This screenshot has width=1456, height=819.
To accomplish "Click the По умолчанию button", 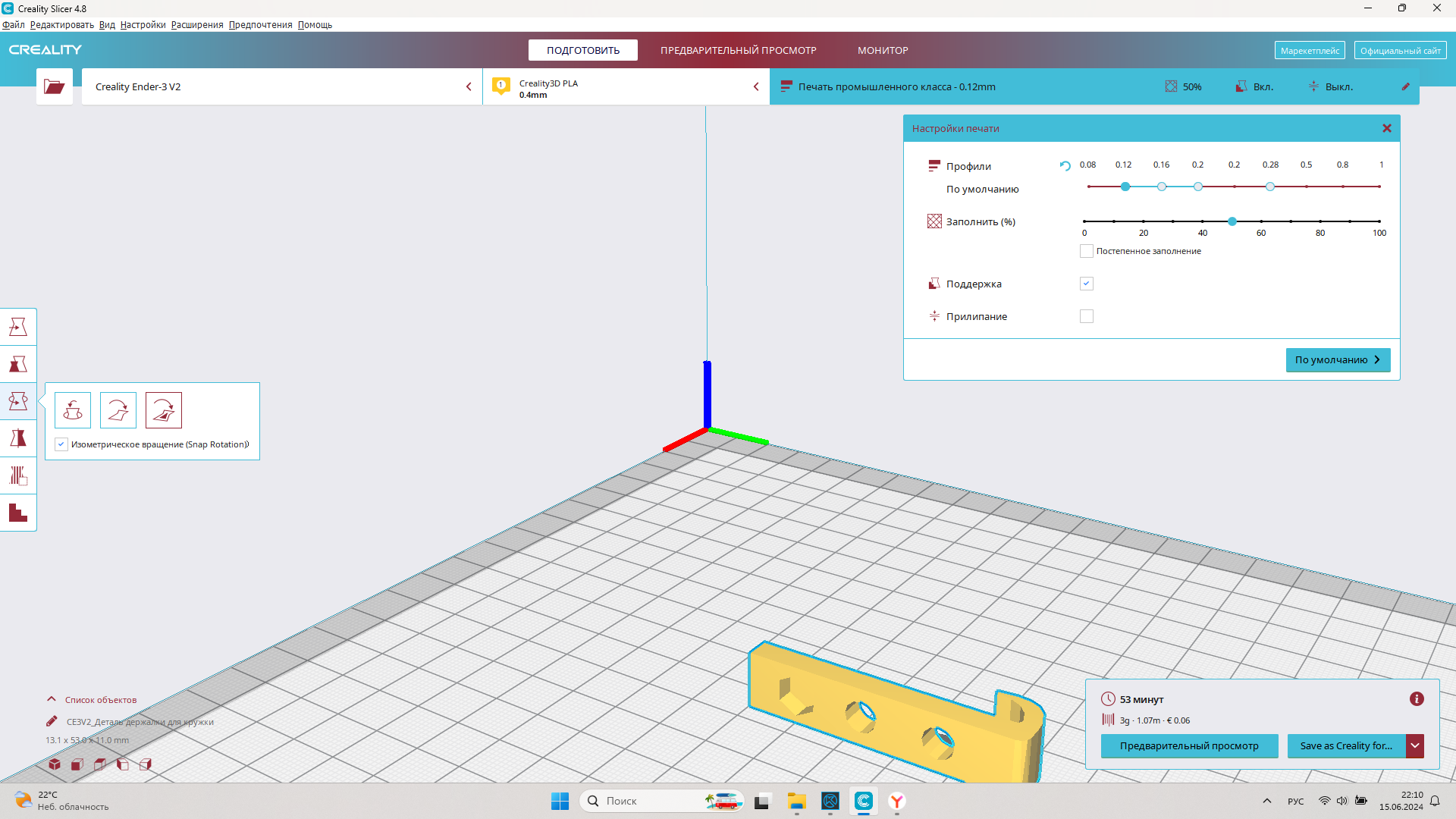I will (x=1338, y=360).
